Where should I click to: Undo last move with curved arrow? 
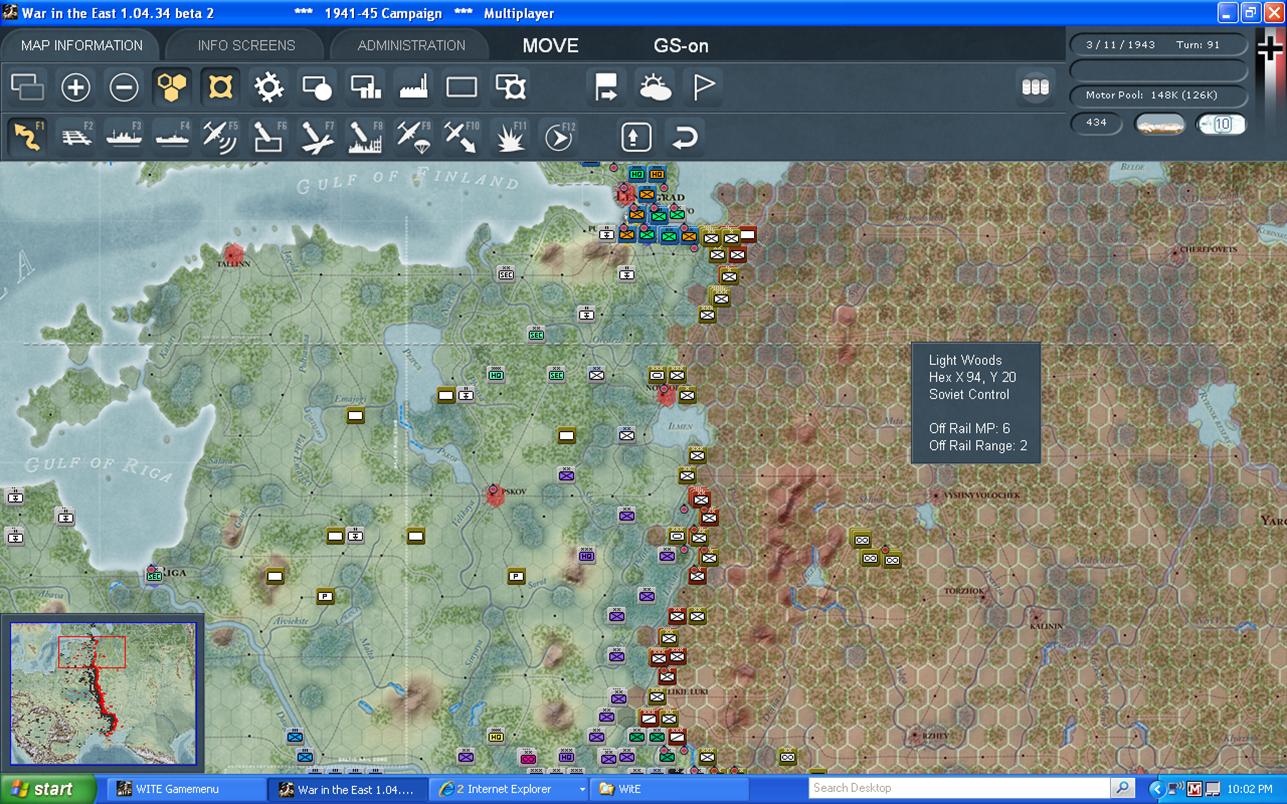click(x=684, y=136)
